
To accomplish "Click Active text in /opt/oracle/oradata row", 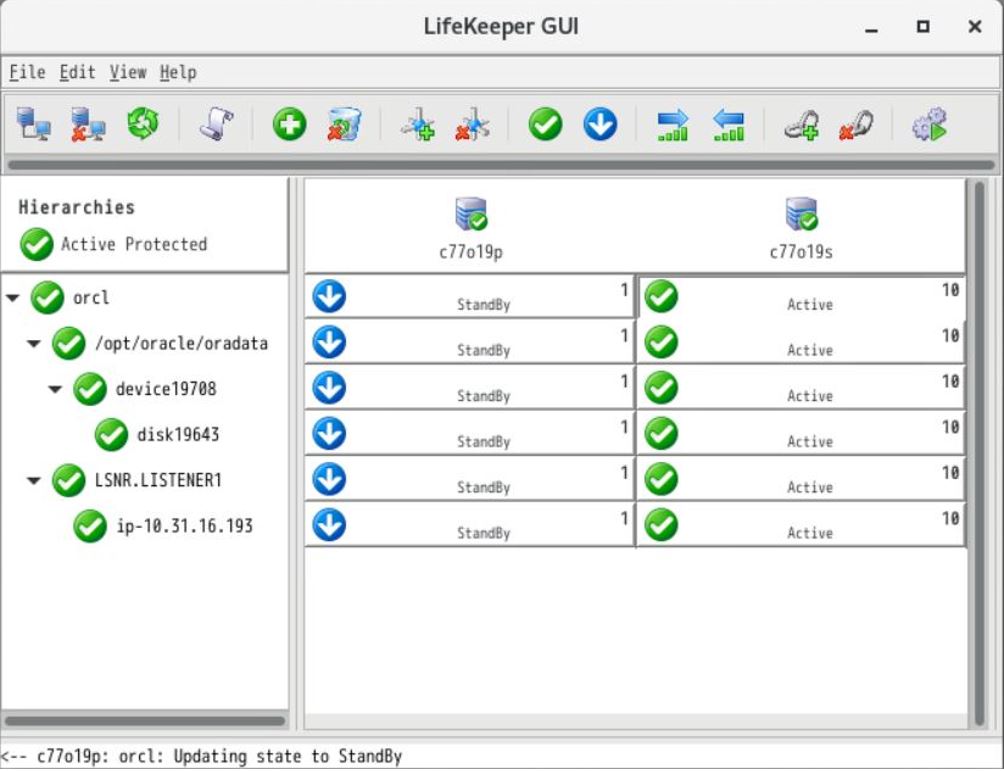I will click(x=810, y=350).
